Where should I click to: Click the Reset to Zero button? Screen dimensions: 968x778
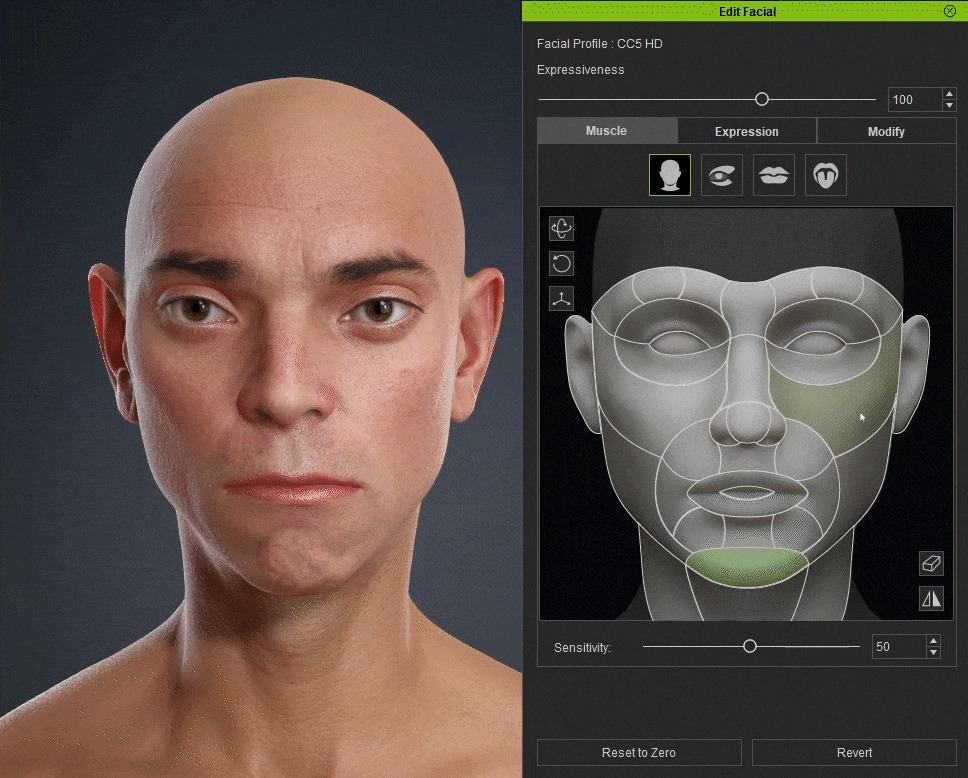click(639, 753)
